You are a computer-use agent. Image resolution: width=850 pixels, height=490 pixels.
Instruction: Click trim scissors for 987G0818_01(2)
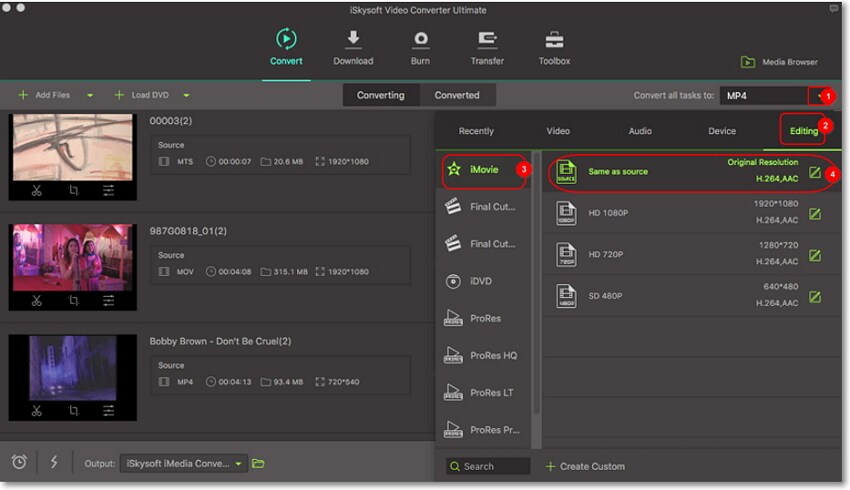coord(36,300)
